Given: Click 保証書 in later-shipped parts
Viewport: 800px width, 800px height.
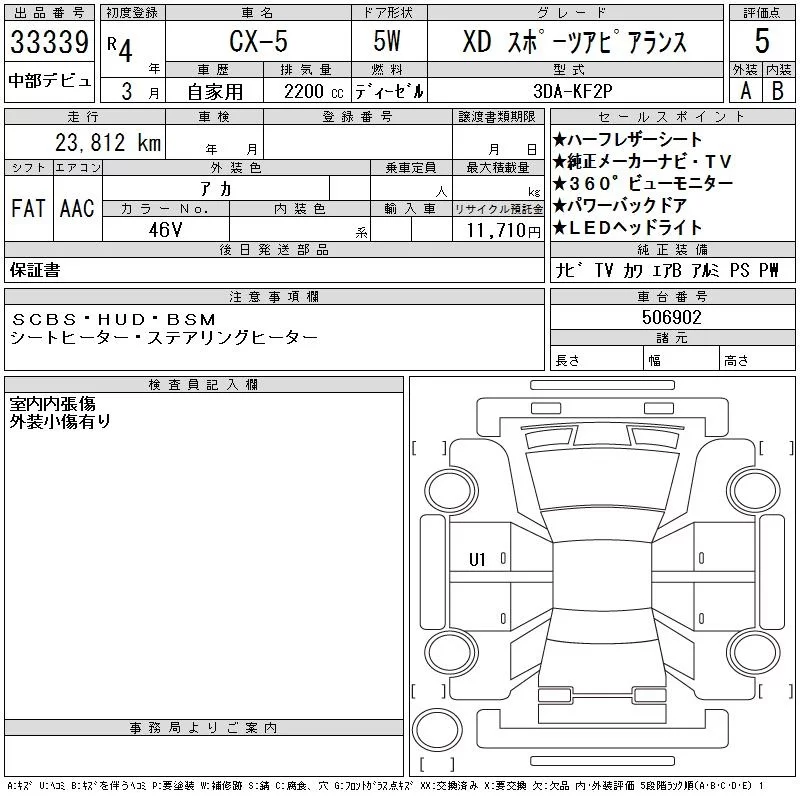Looking at the screenshot, I should click(x=35, y=270).
